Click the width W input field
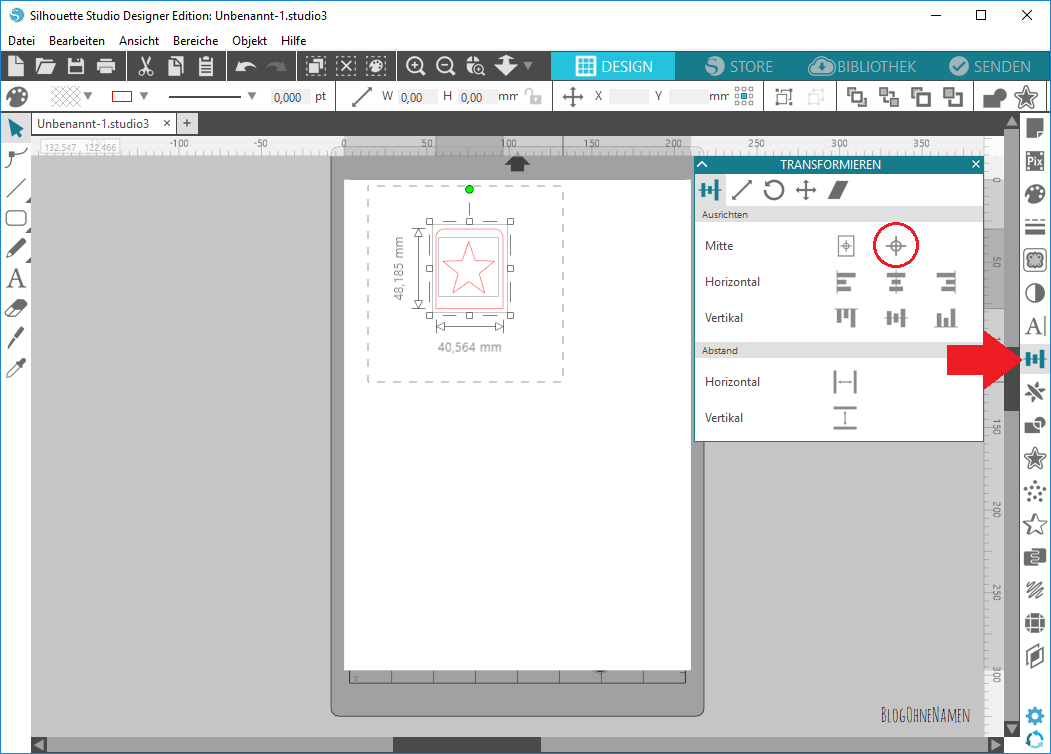Image resolution: width=1051 pixels, height=754 pixels. point(417,97)
